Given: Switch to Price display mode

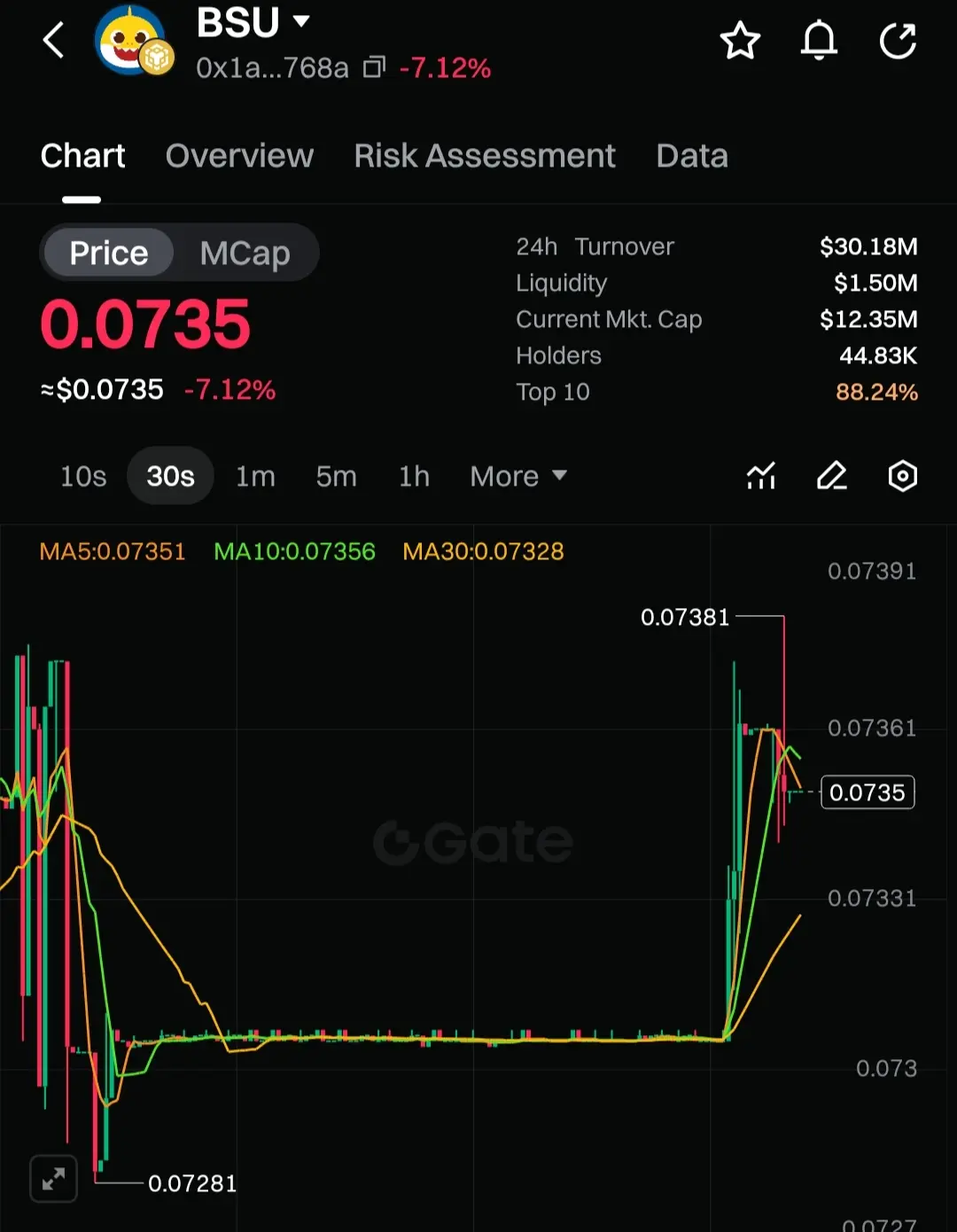Looking at the screenshot, I should [108, 253].
